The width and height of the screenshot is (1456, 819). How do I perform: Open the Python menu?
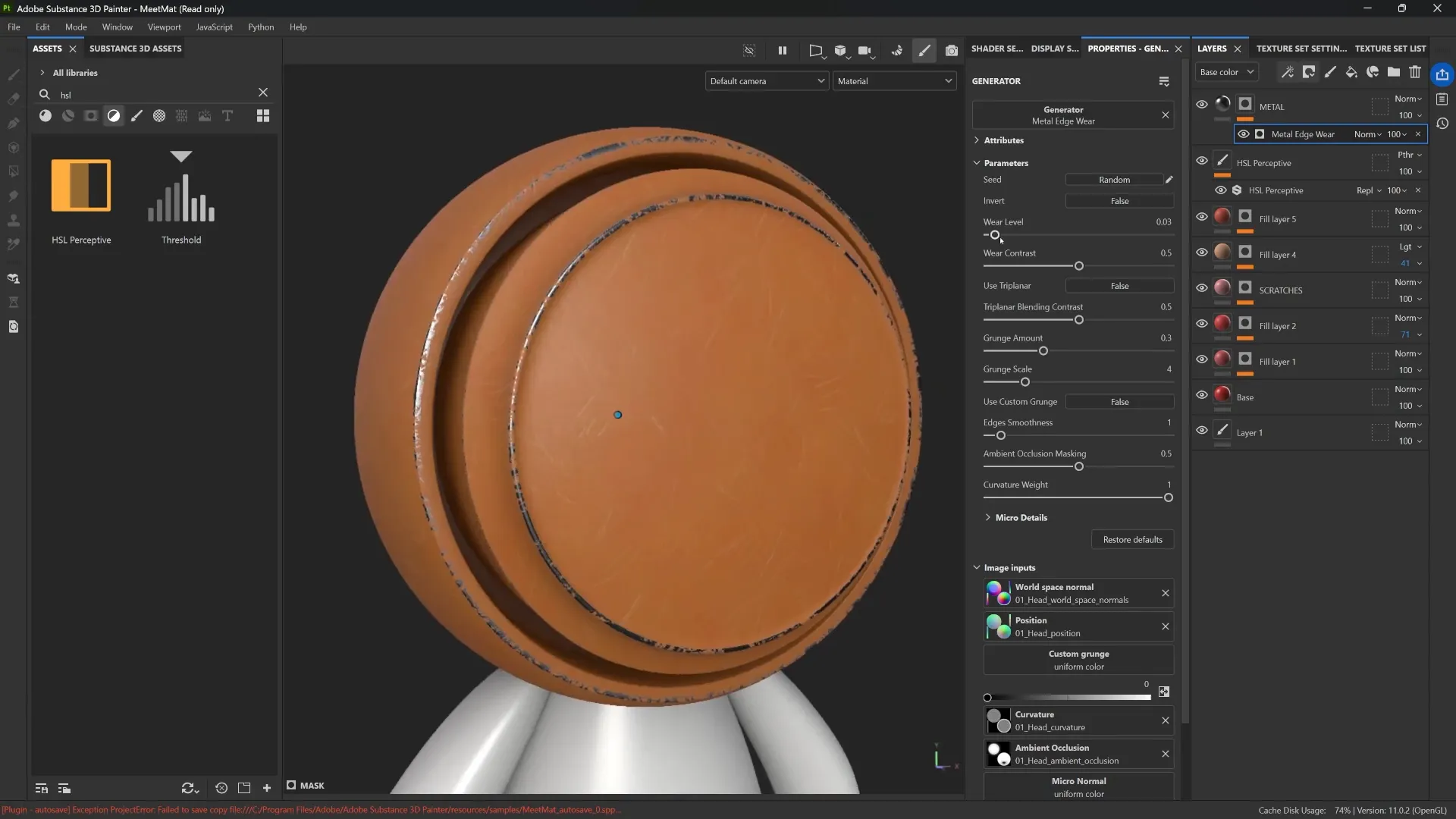pyautogui.click(x=261, y=27)
